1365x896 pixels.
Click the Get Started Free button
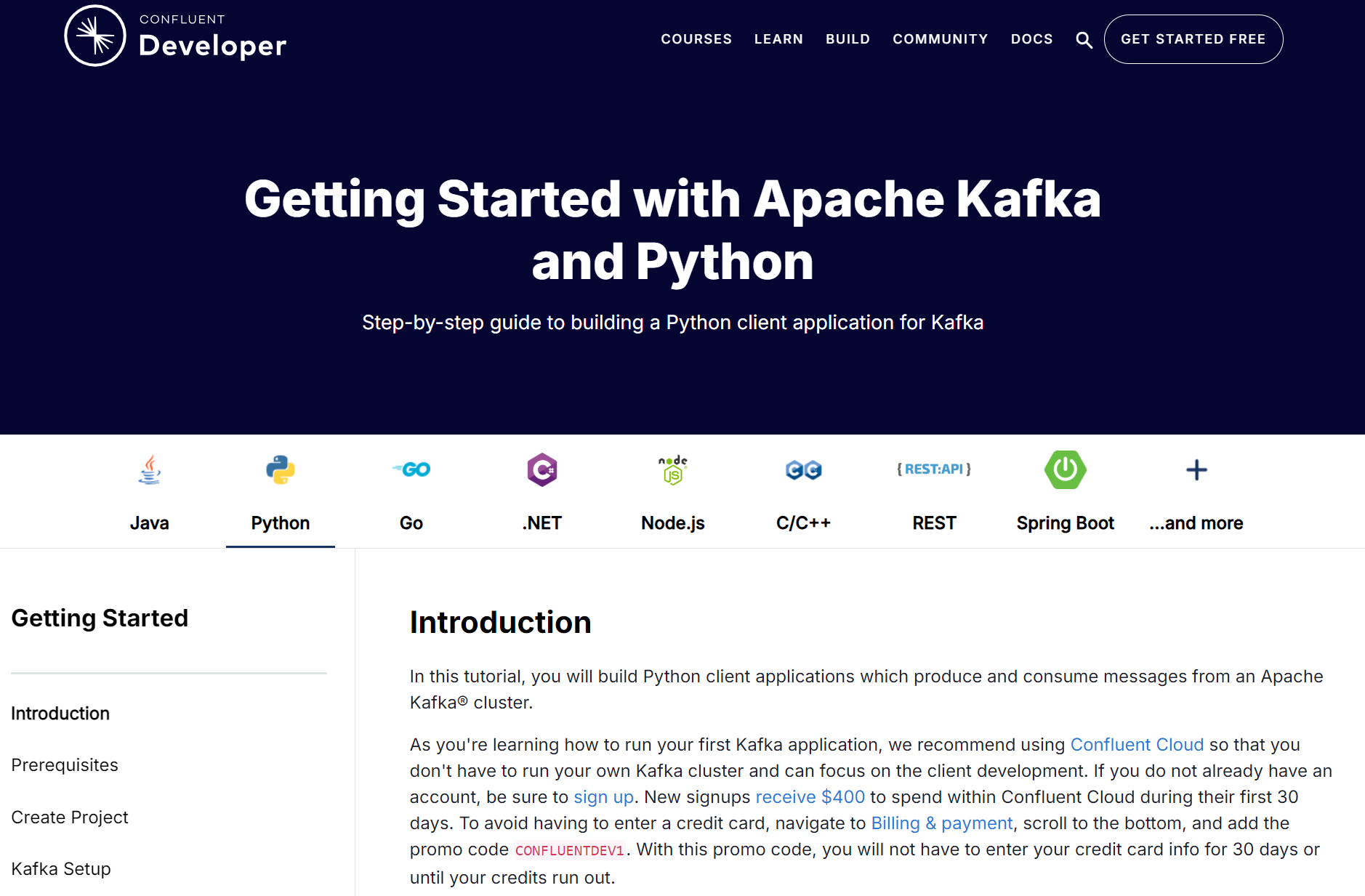pos(1193,39)
